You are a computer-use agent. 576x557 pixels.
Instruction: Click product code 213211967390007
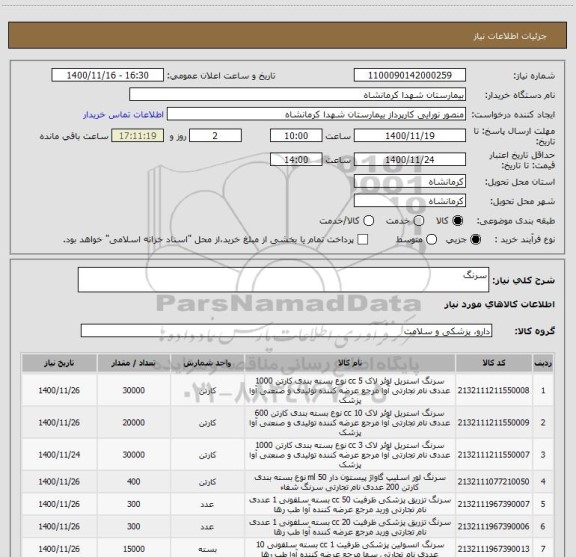(x=493, y=504)
